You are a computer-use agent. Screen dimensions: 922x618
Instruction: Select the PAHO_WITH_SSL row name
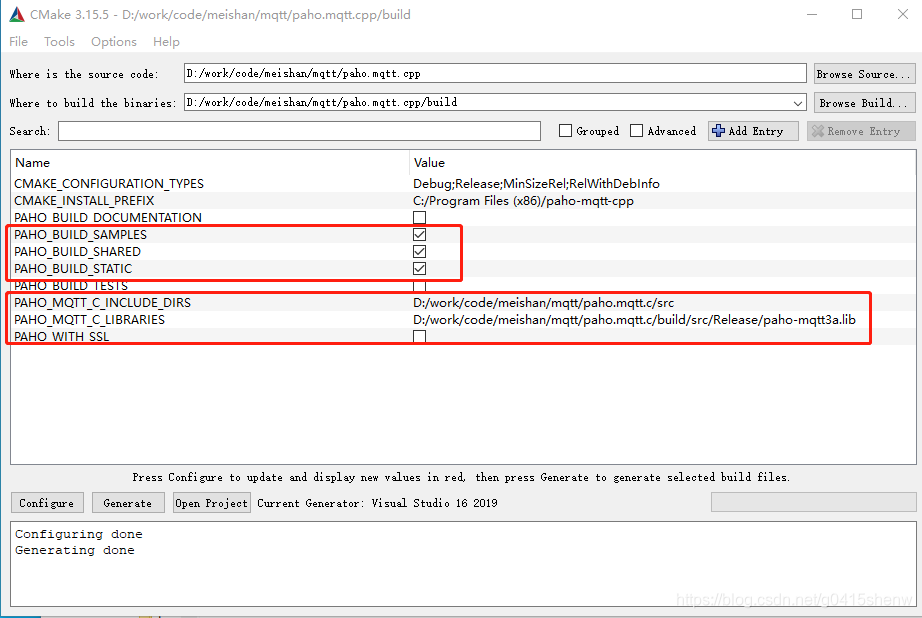pyautogui.click(x=62, y=337)
